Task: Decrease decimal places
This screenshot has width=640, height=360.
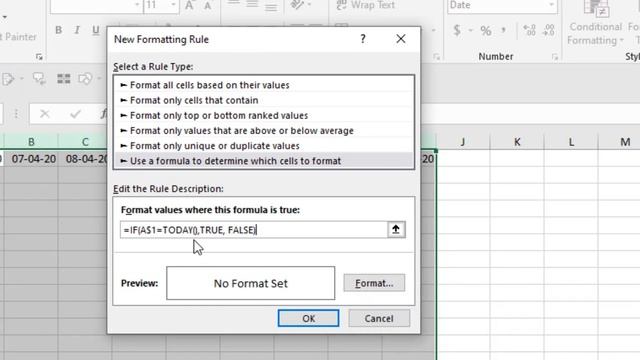Action: (x=549, y=30)
